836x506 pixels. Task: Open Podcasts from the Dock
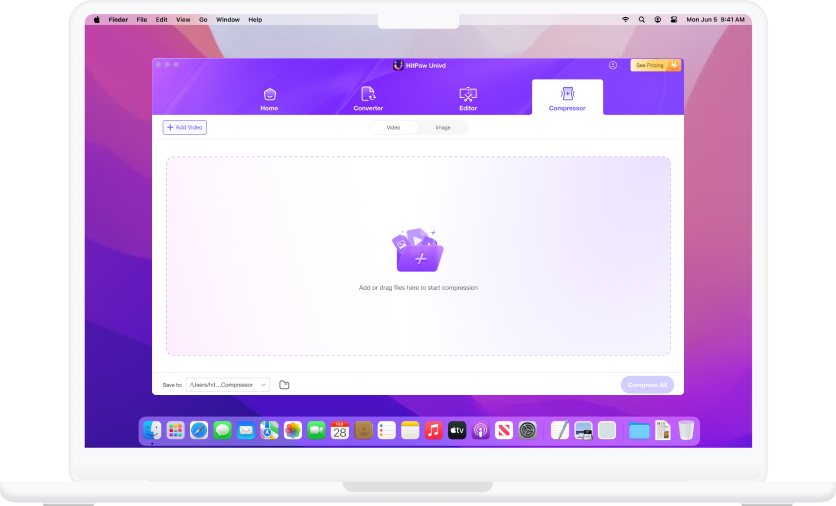(480, 430)
